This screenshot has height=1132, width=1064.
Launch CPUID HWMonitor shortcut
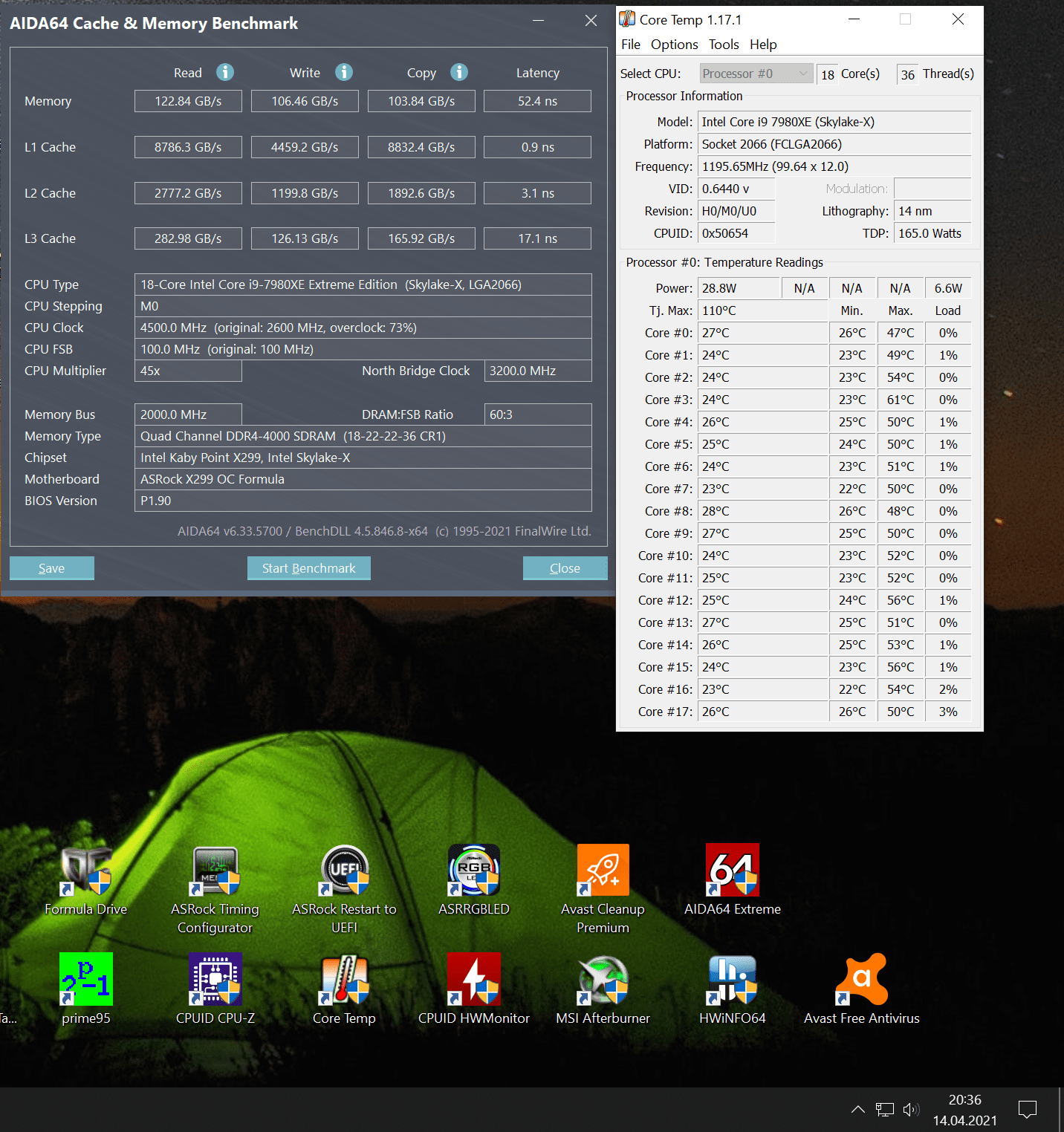click(x=474, y=989)
